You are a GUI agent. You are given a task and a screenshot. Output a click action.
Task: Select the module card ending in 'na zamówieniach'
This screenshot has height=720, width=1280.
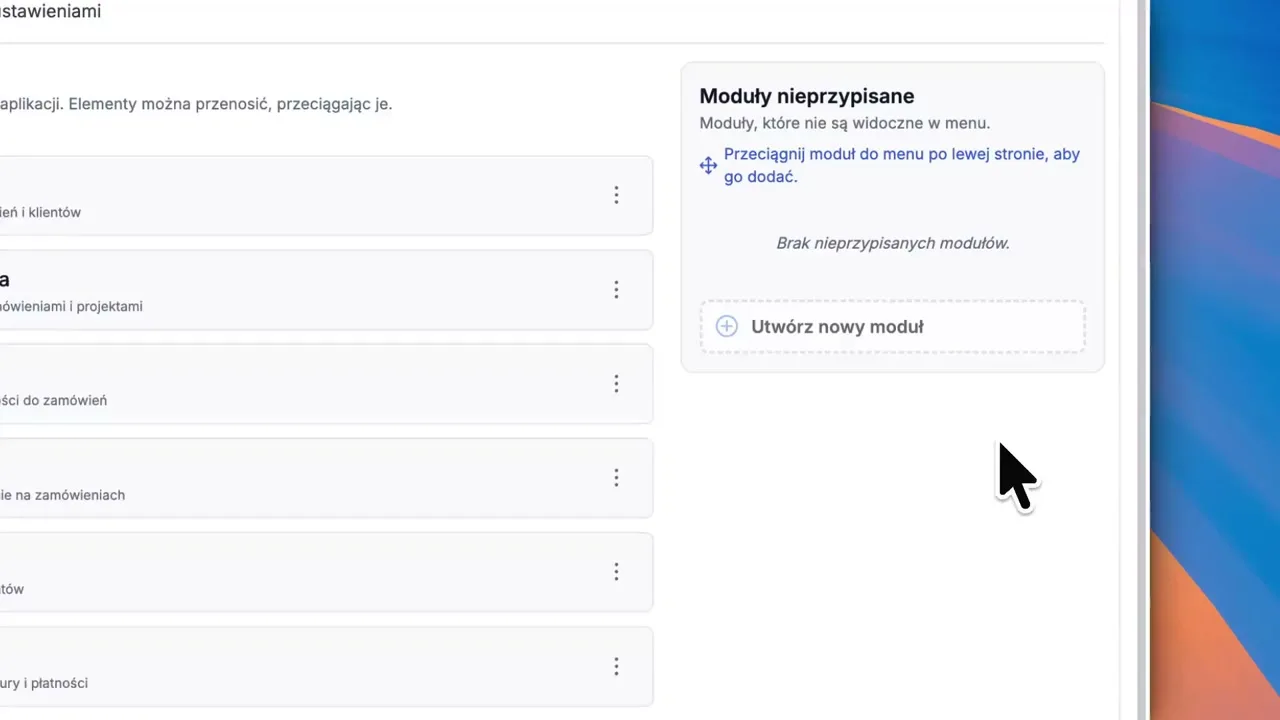pyautogui.click(x=300, y=477)
